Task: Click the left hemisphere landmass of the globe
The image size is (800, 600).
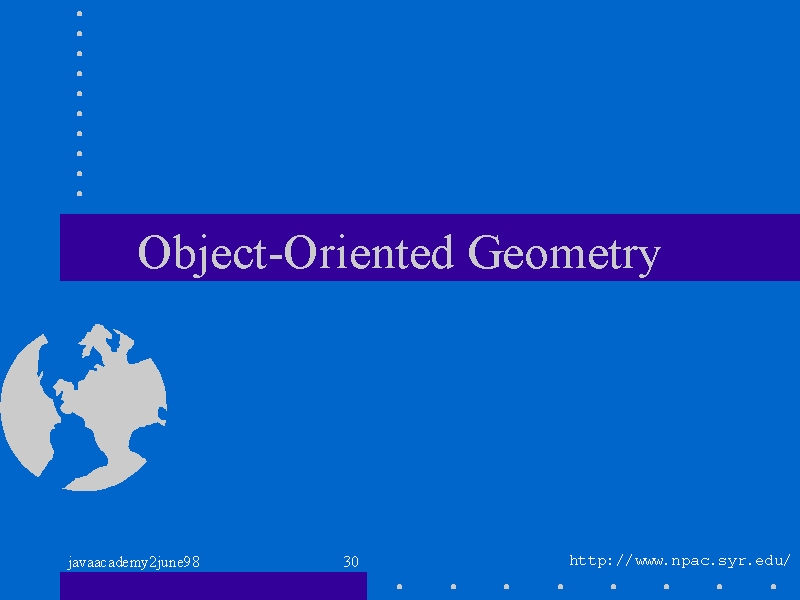Action: 28,408
